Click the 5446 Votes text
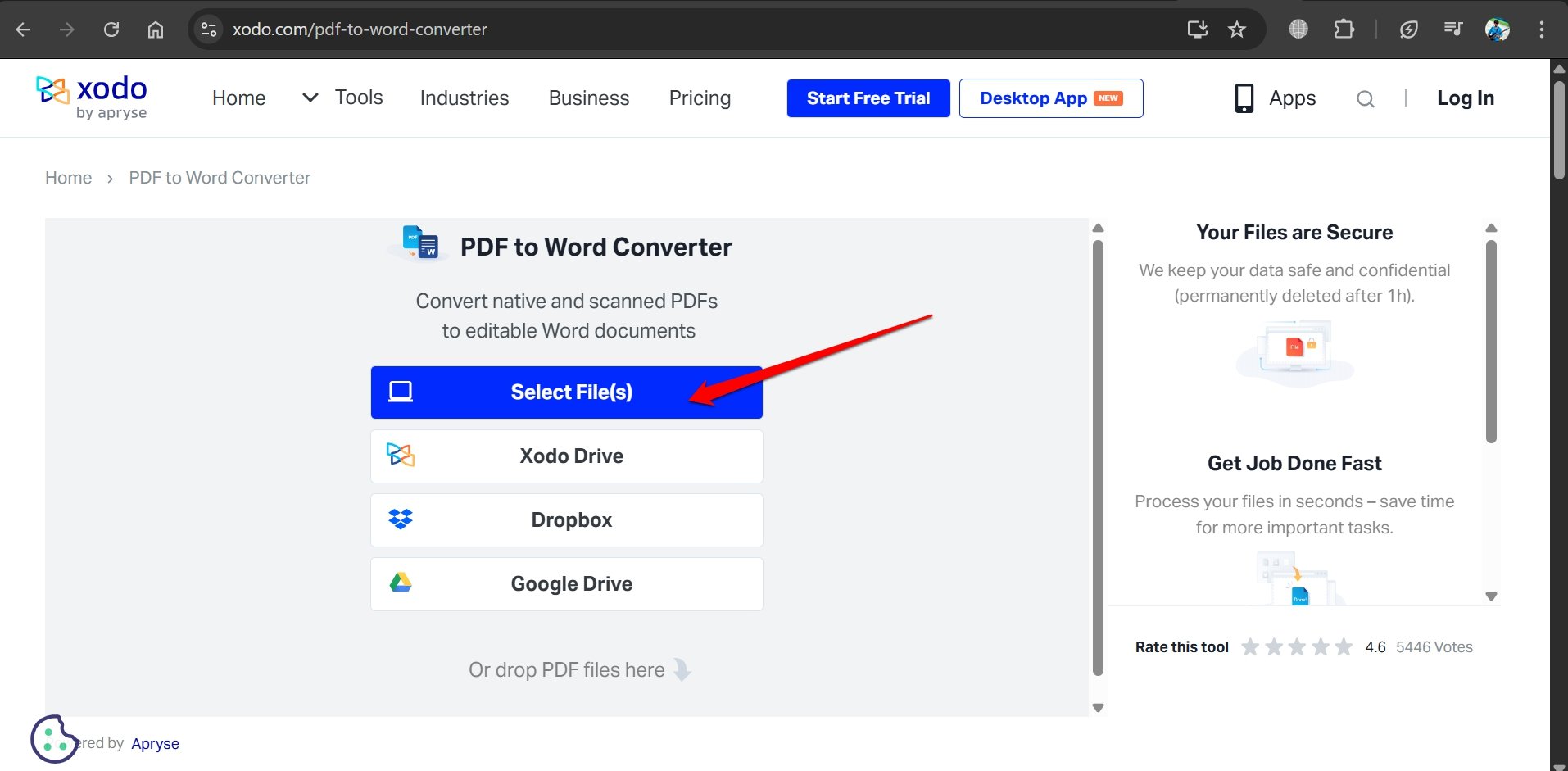The width and height of the screenshot is (1568, 771). click(1434, 647)
